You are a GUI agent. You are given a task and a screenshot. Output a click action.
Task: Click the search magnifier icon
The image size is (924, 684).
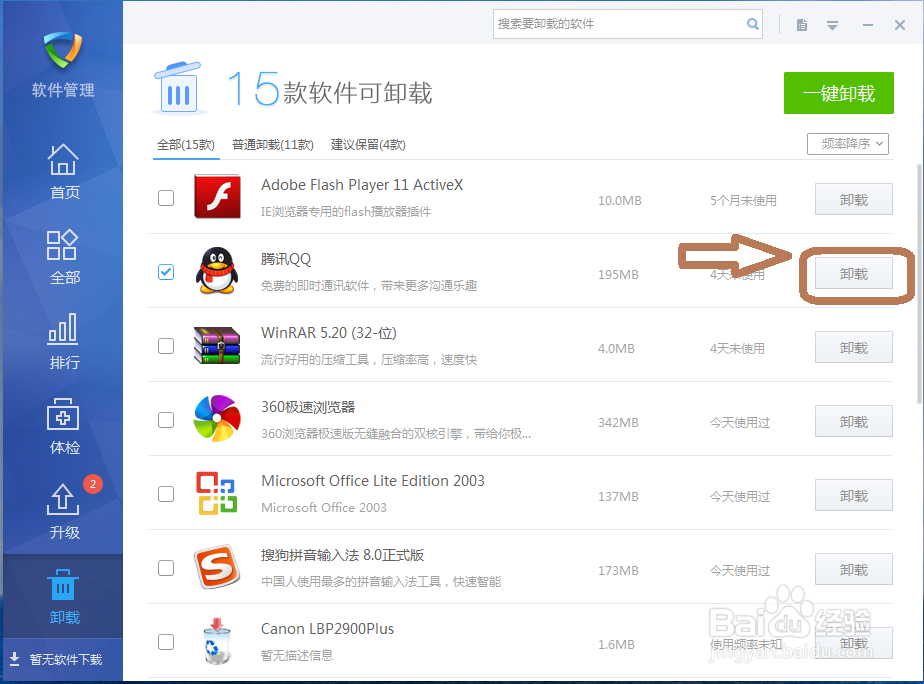pos(753,24)
